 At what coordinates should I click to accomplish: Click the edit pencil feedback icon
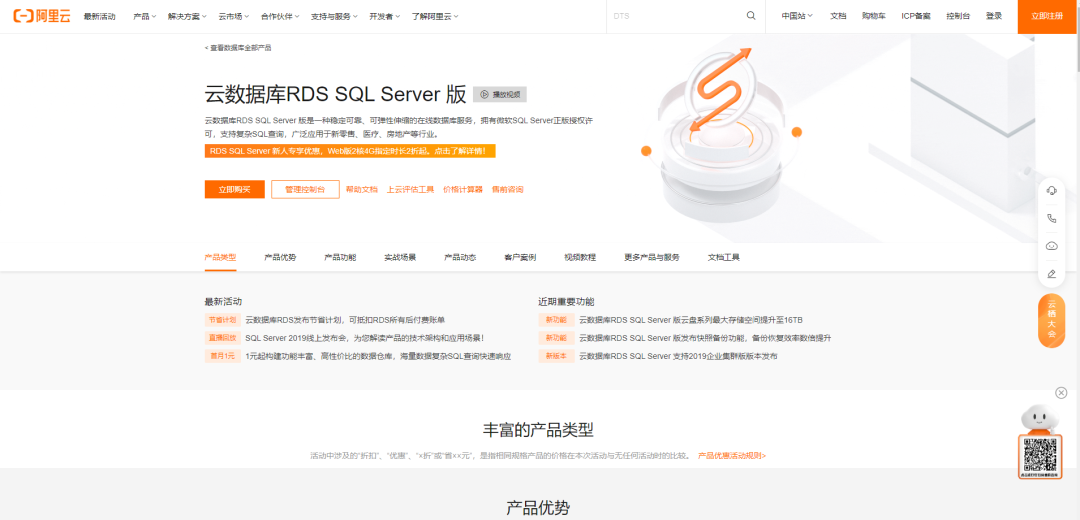pos(1051,273)
